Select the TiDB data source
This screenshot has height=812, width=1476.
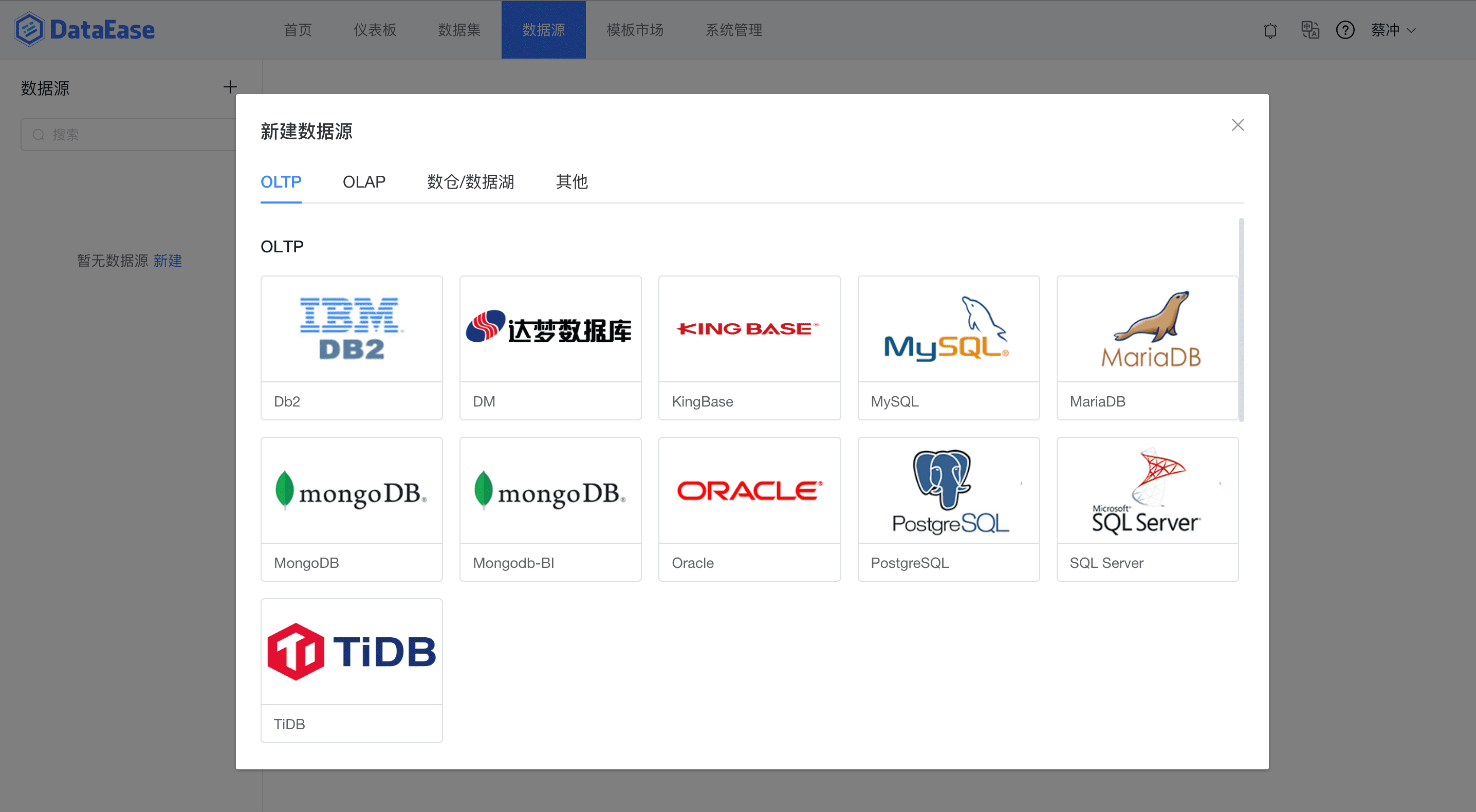click(x=351, y=668)
